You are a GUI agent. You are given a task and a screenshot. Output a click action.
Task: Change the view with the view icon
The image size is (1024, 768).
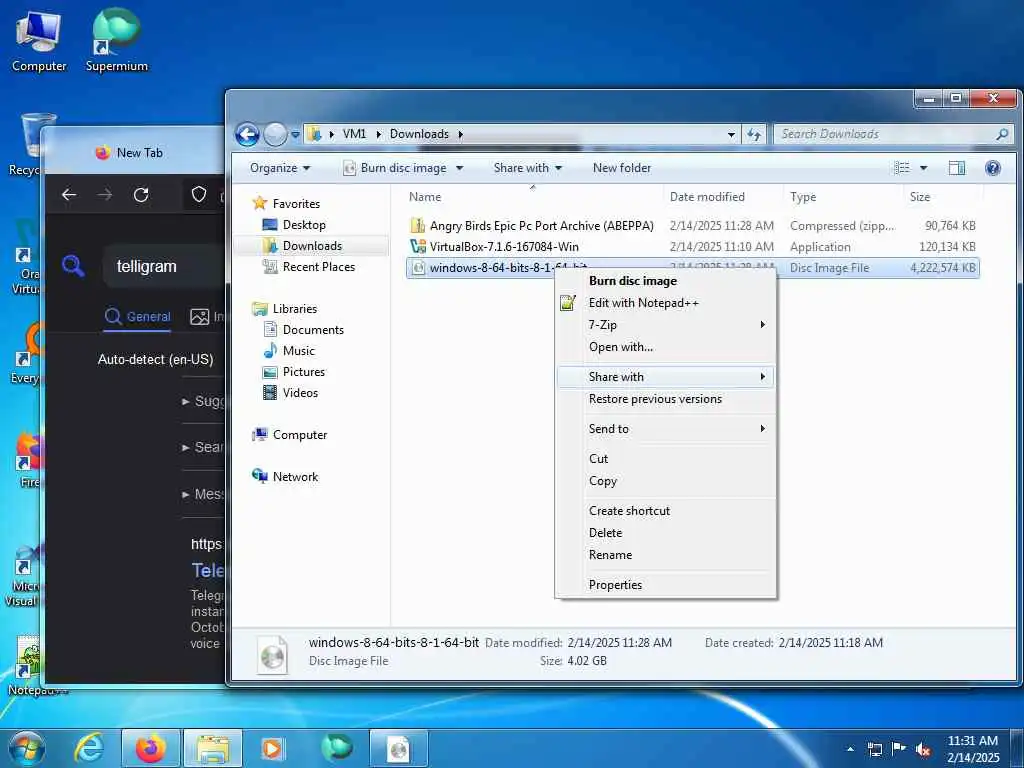pos(902,168)
